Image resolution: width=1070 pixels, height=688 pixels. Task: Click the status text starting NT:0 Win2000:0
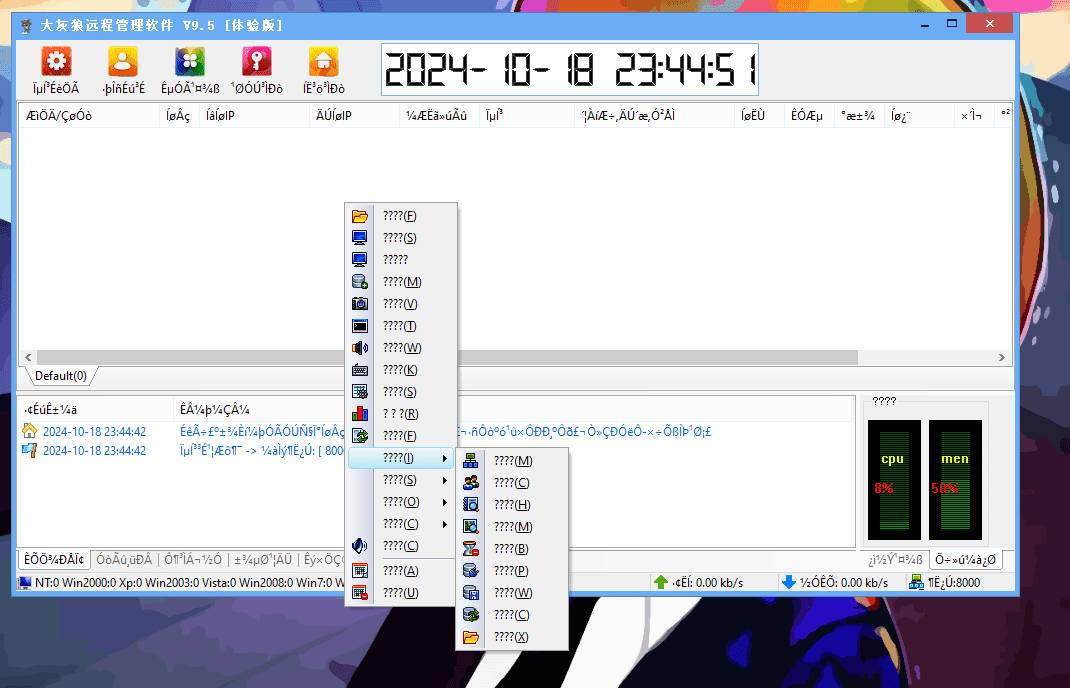(191, 582)
